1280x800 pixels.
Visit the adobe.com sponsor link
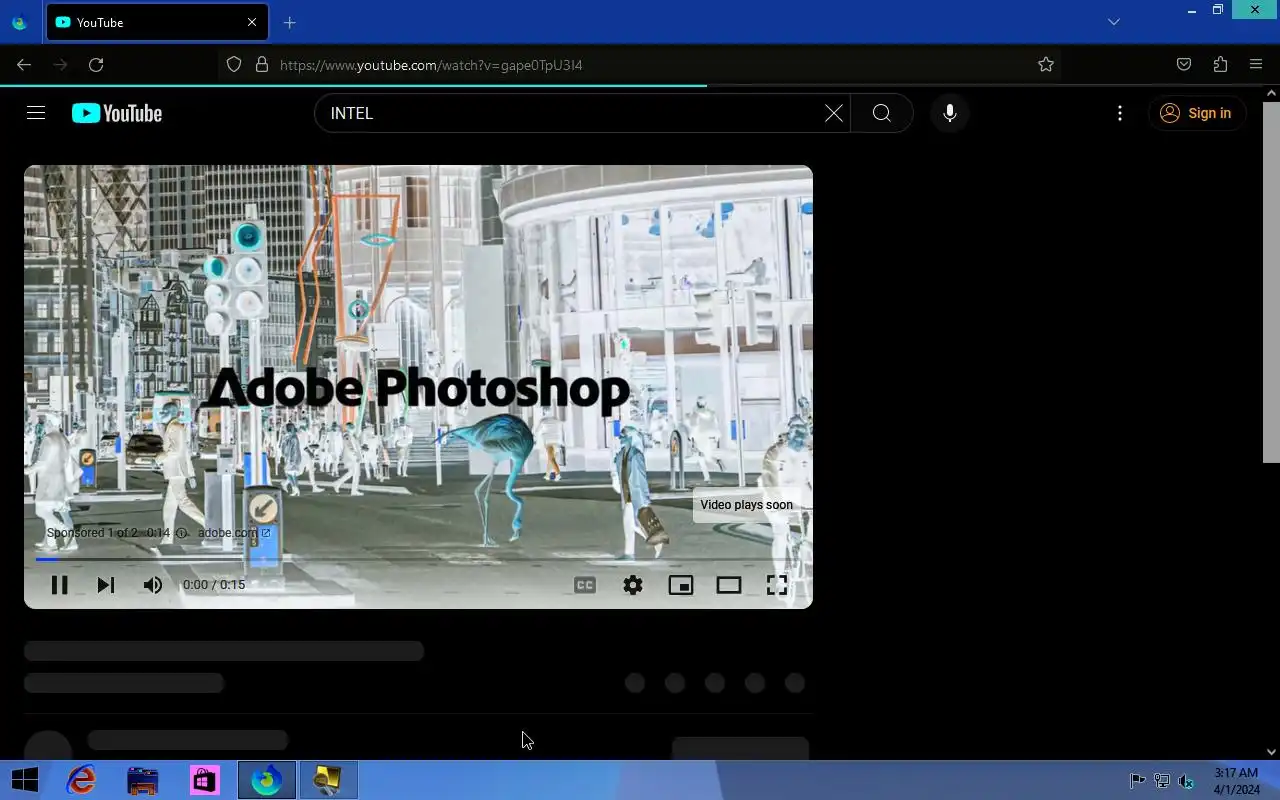tap(234, 533)
